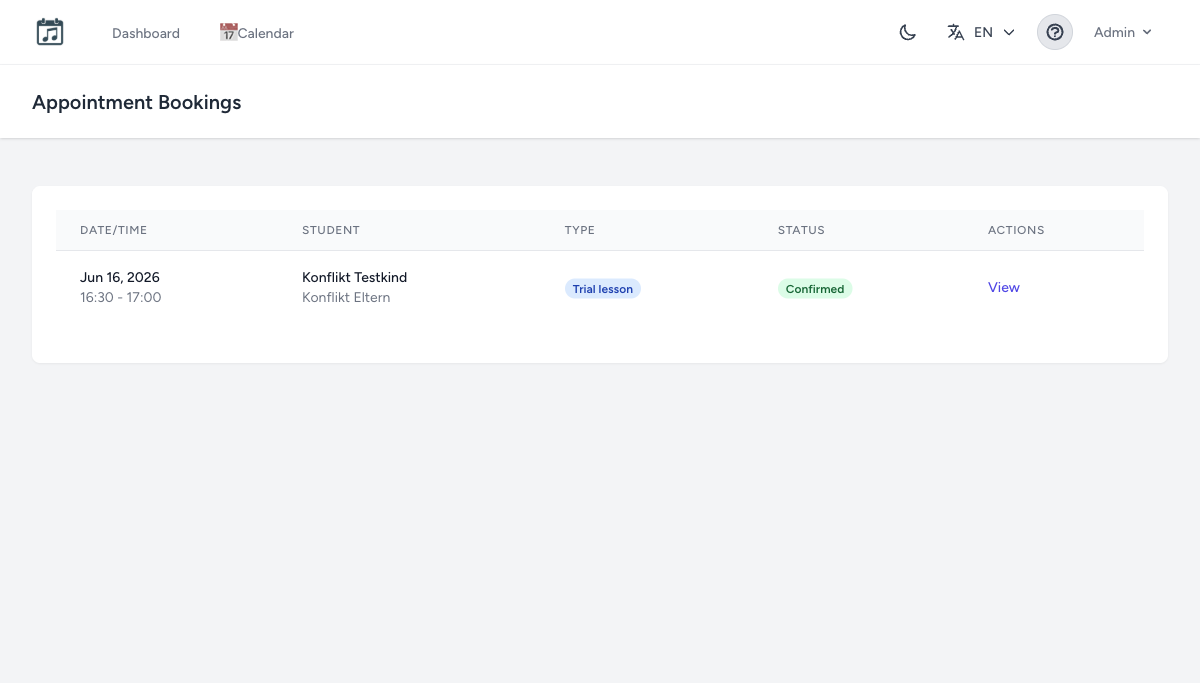This screenshot has width=1200, height=683.
Task: Click the STATUS column header
Action: pyautogui.click(x=802, y=230)
